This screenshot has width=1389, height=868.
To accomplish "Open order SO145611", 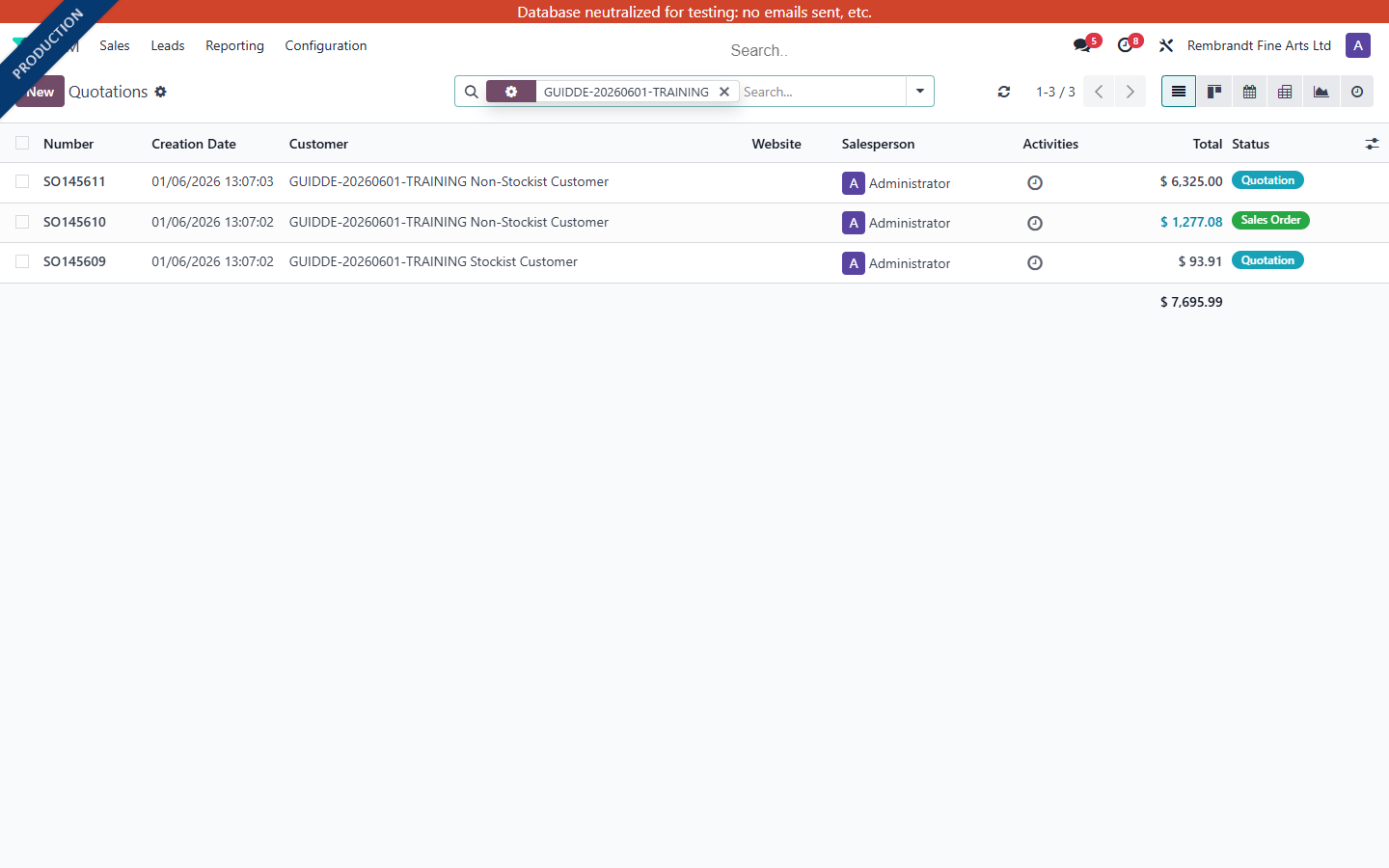I will coord(74,181).
